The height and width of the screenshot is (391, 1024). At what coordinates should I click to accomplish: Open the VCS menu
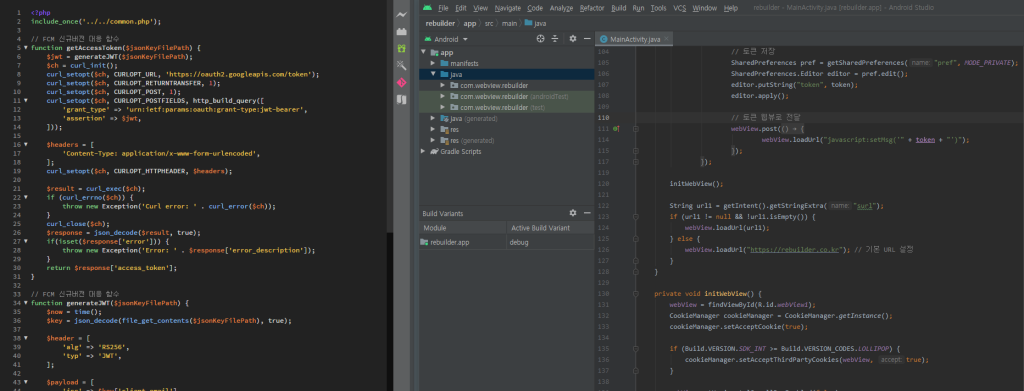tap(680, 8)
